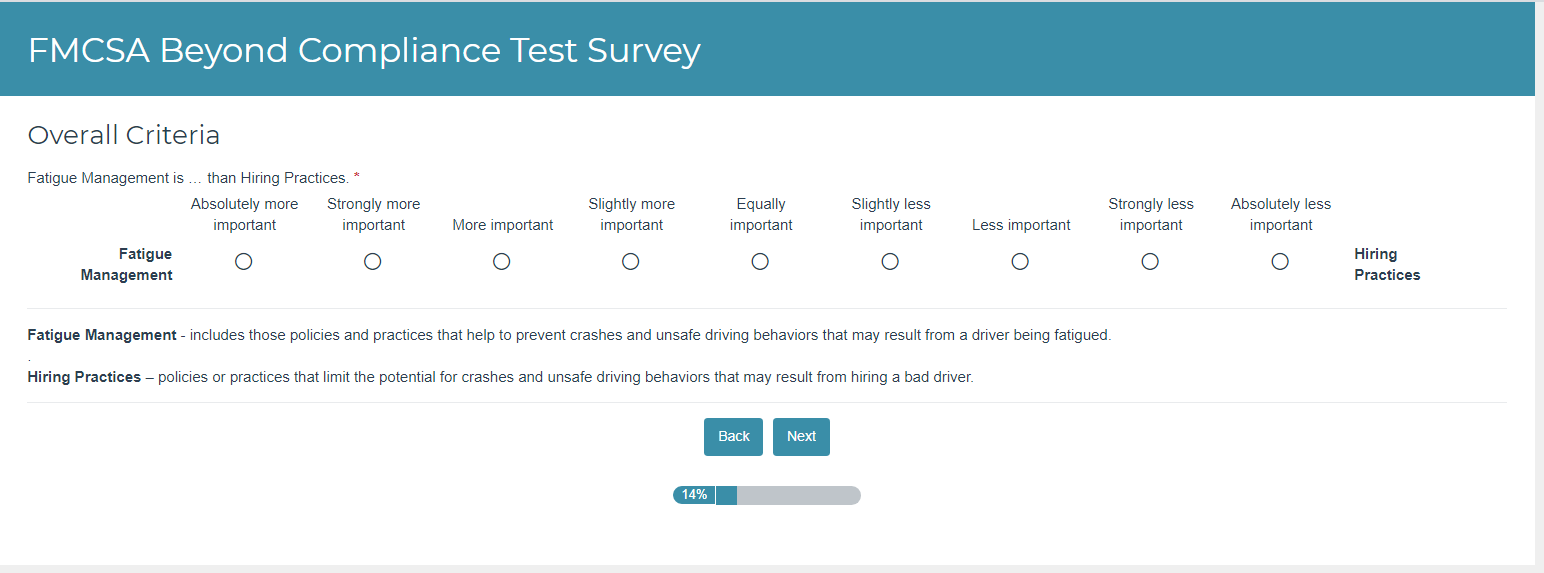Image resolution: width=1544 pixels, height=573 pixels.
Task: Choose the "Slightly less important" radio button
Action: pyautogui.click(x=890, y=261)
